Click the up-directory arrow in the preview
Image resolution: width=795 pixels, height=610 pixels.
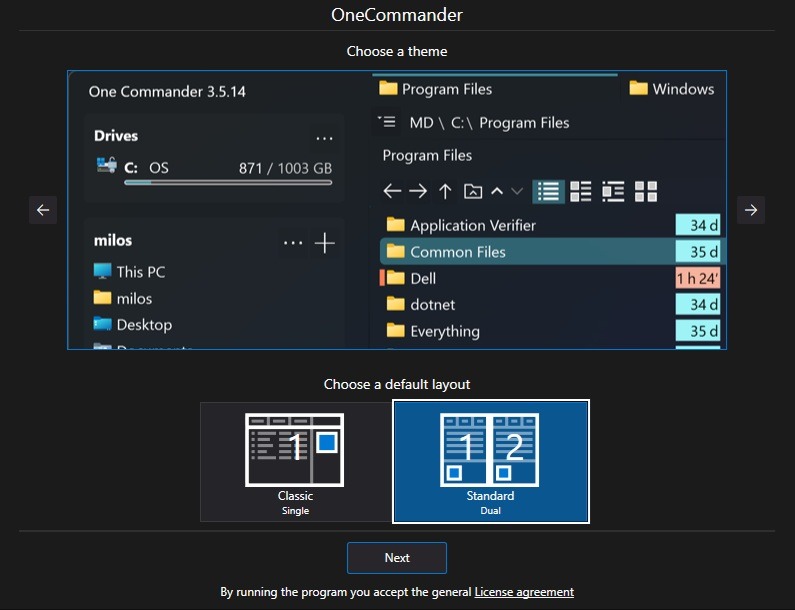(445, 192)
